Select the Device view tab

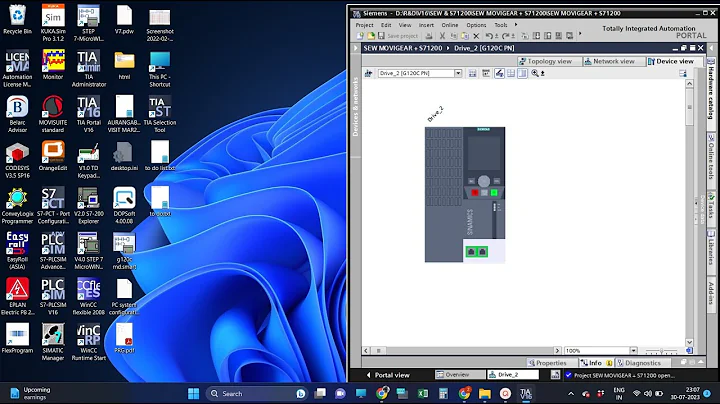674,62
